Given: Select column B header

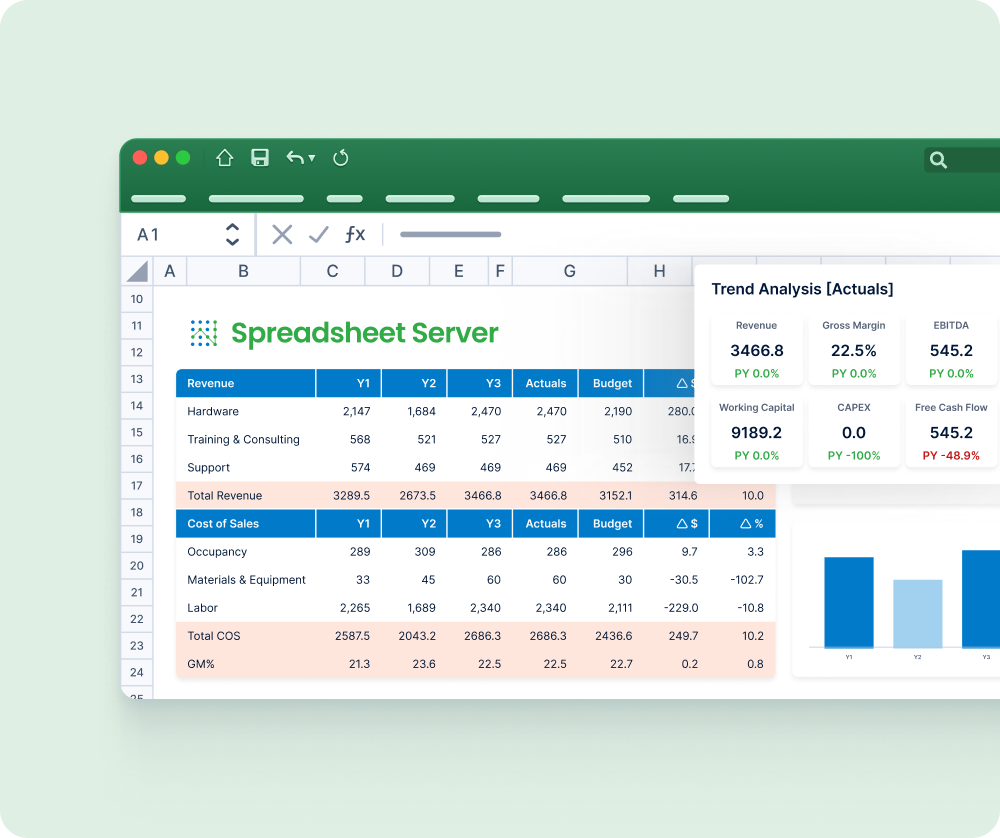Looking at the screenshot, I should [x=243, y=271].
